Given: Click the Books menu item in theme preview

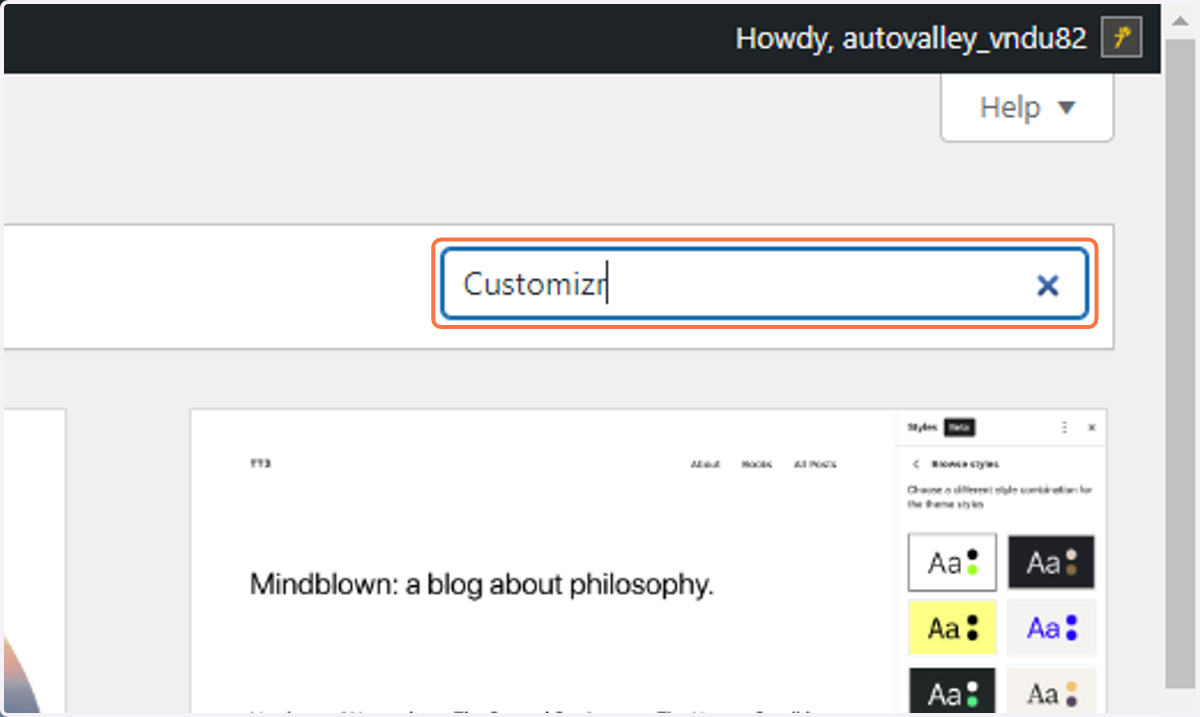Looking at the screenshot, I should [x=757, y=464].
